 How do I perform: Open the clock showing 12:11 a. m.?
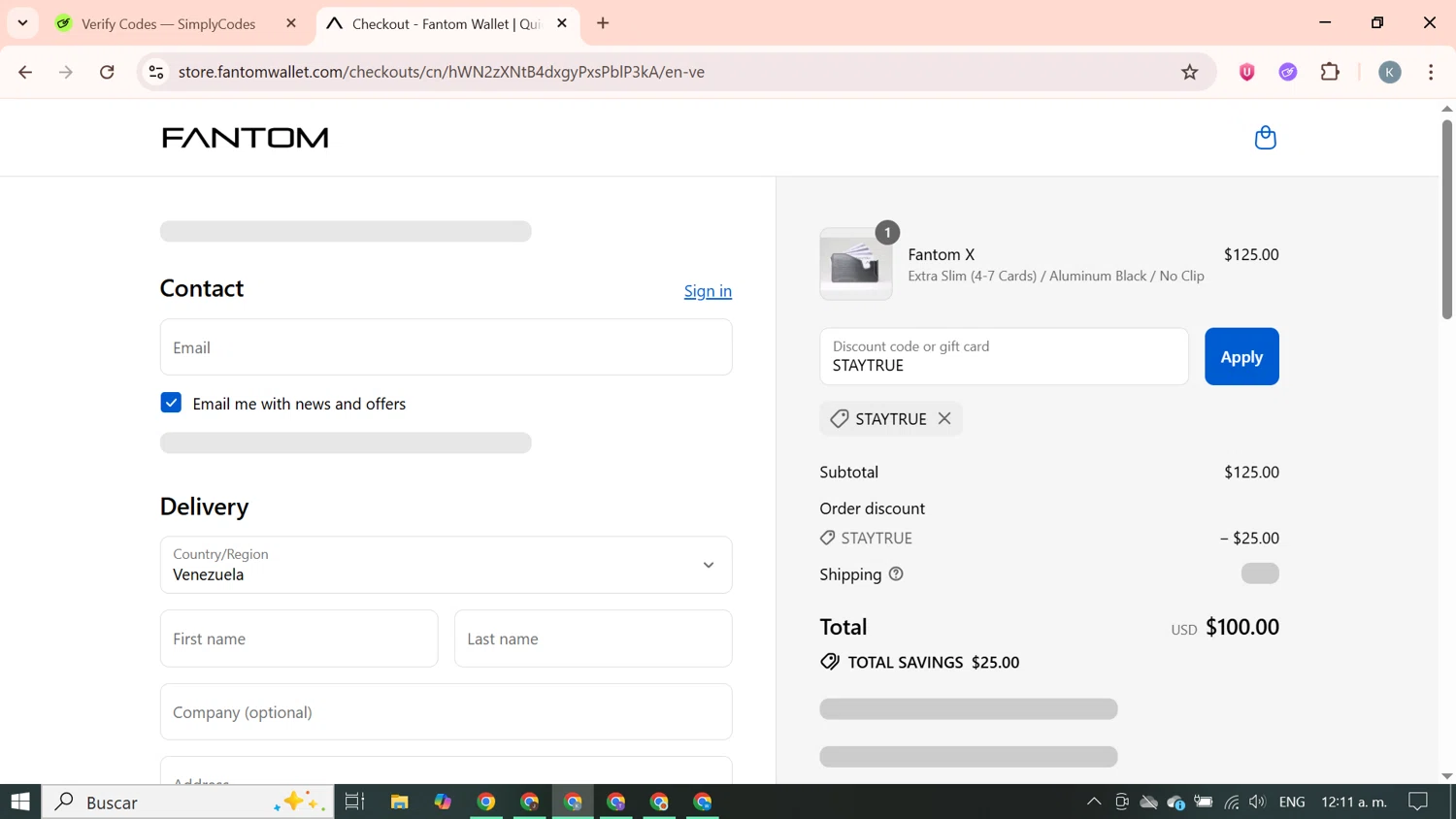click(x=1354, y=802)
